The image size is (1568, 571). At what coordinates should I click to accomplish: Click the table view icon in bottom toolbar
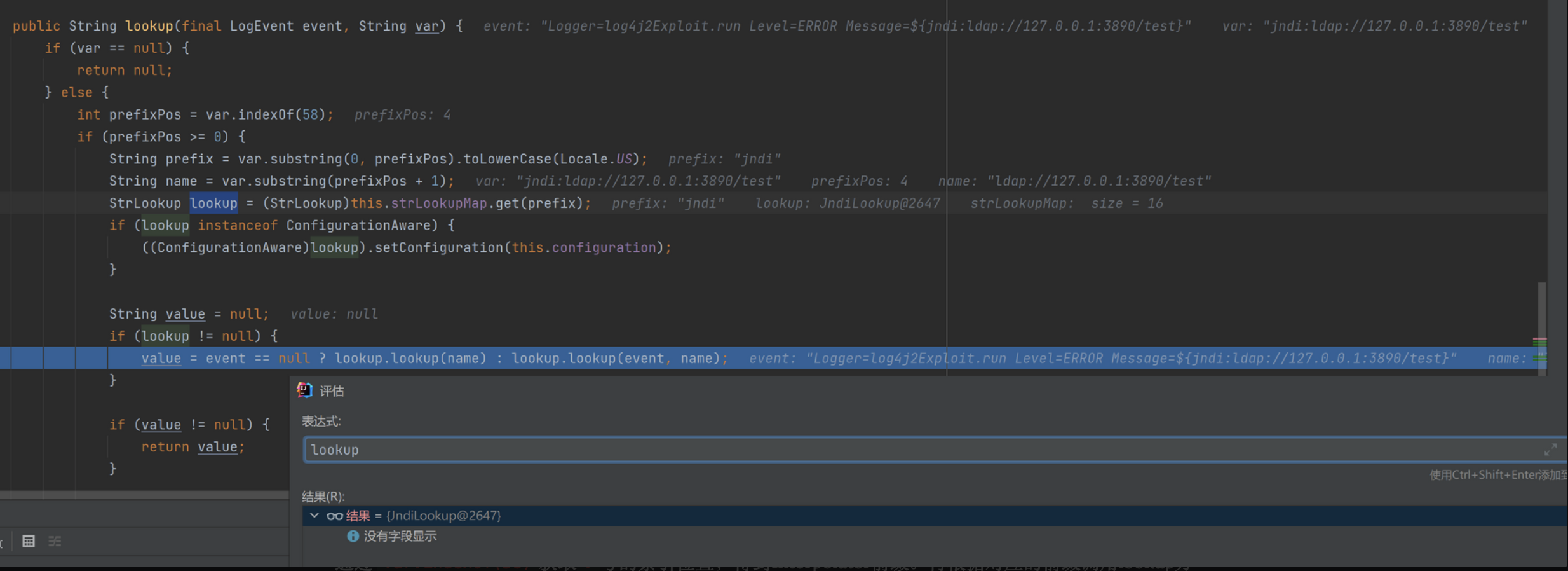pyautogui.click(x=29, y=541)
